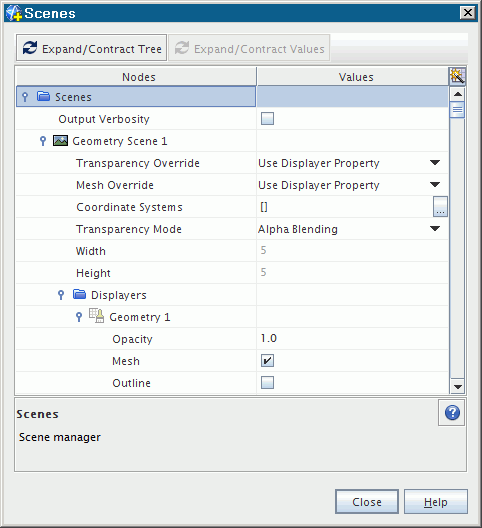
Task: Open the blue question mark help icon
Action: click(x=452, y=412)
